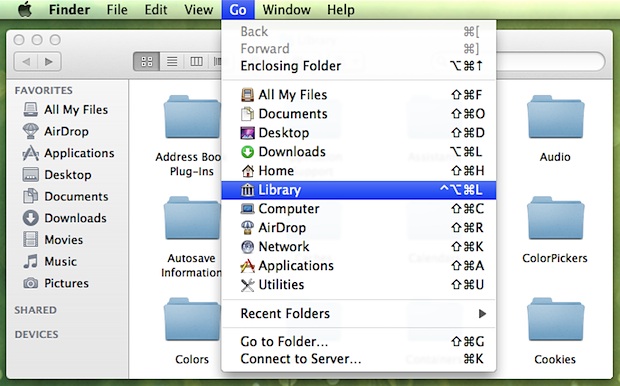Viewport: 620px width, 386px height.
Task: Switch to column view mode
Action: [196, 61]
